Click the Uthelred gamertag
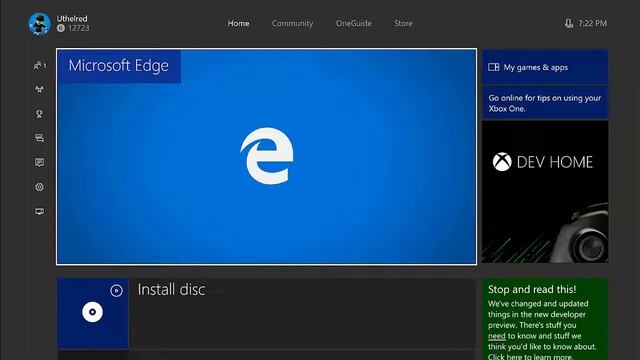 point(72,18)
